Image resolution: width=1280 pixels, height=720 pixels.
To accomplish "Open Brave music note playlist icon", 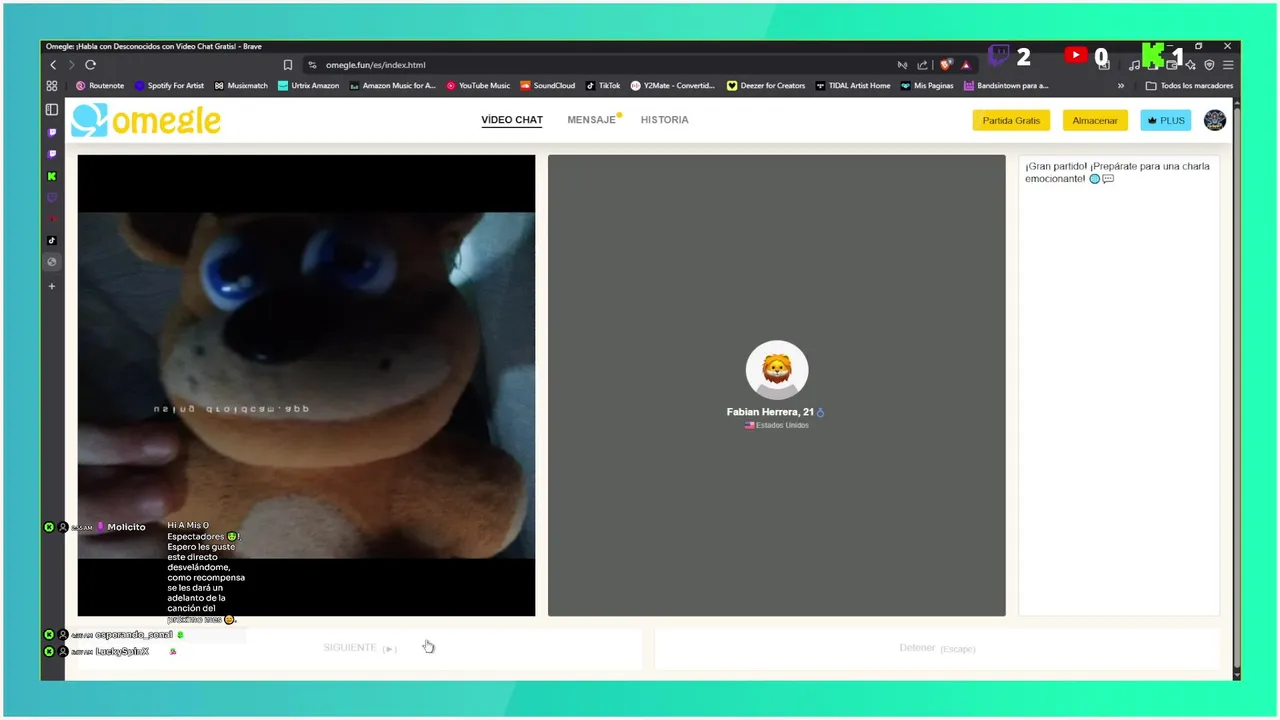I will (1134, 65).
